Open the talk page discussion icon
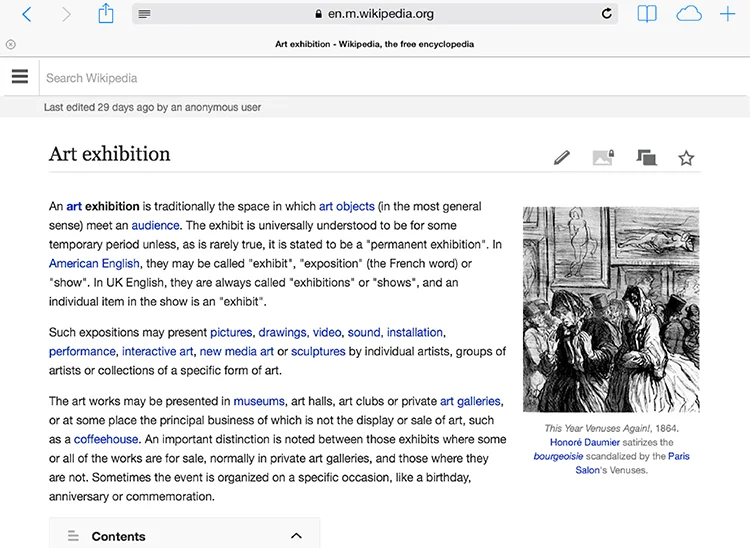 646,157
